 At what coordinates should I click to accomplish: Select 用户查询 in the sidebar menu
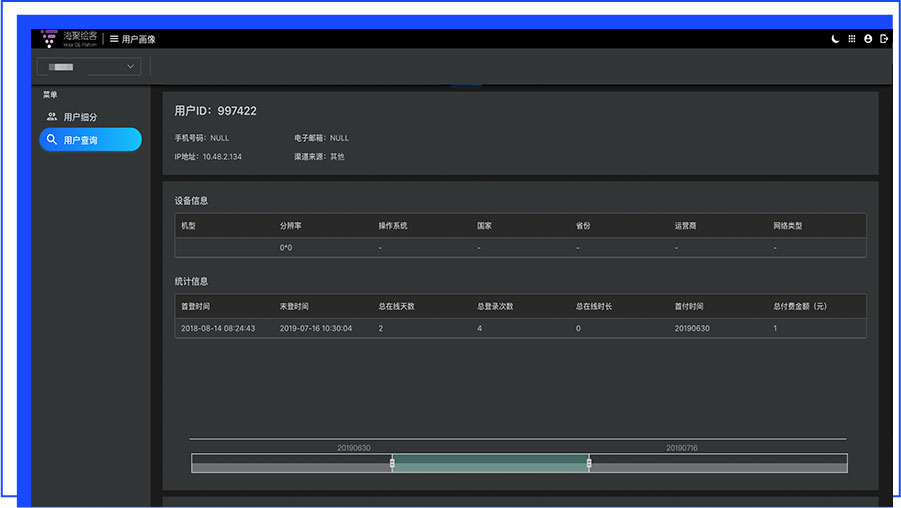[x=90, y=140]
